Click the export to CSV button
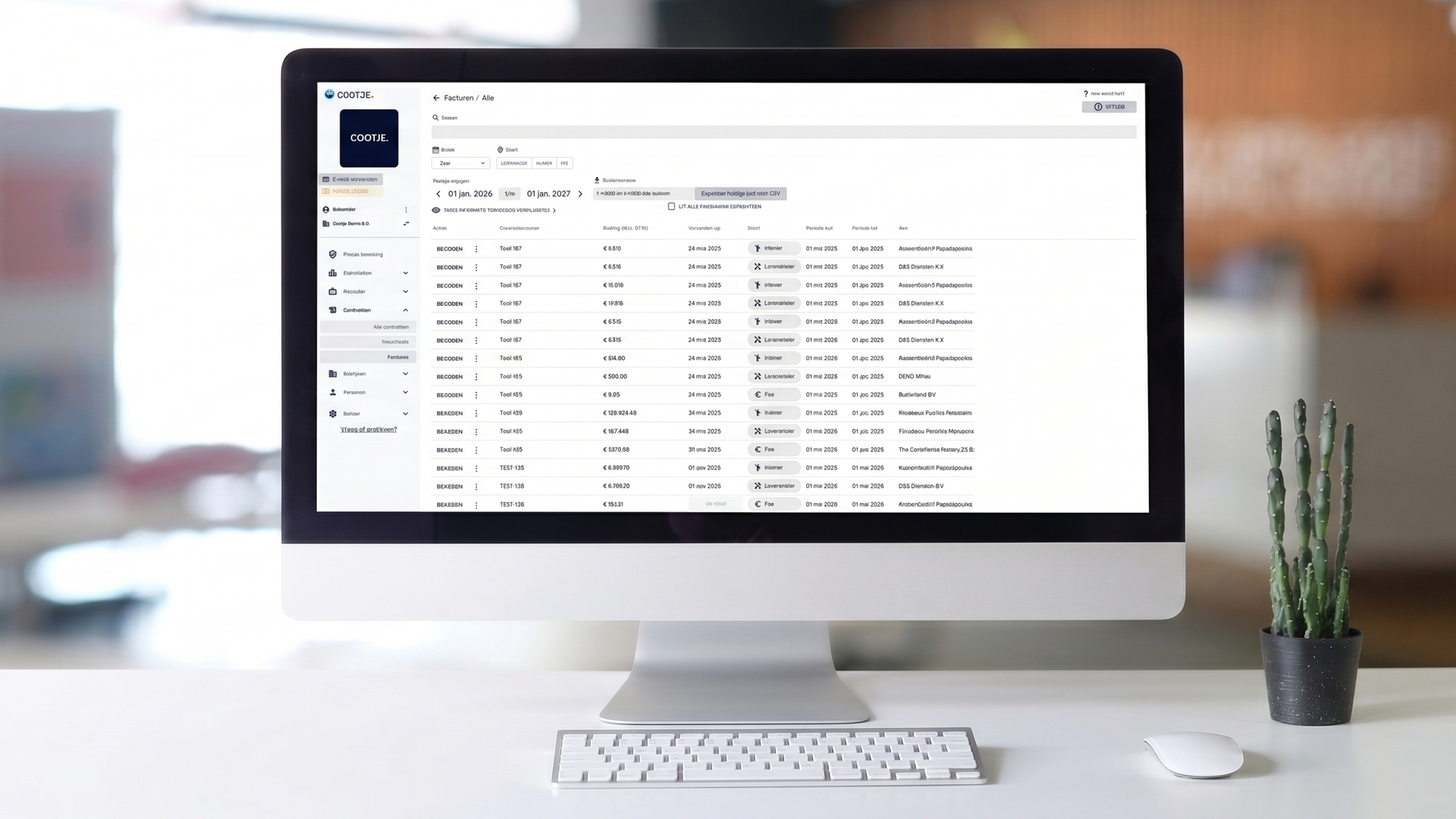Image resolution: width=1456 pixels, height=819 pixels. tap(740, 193)
